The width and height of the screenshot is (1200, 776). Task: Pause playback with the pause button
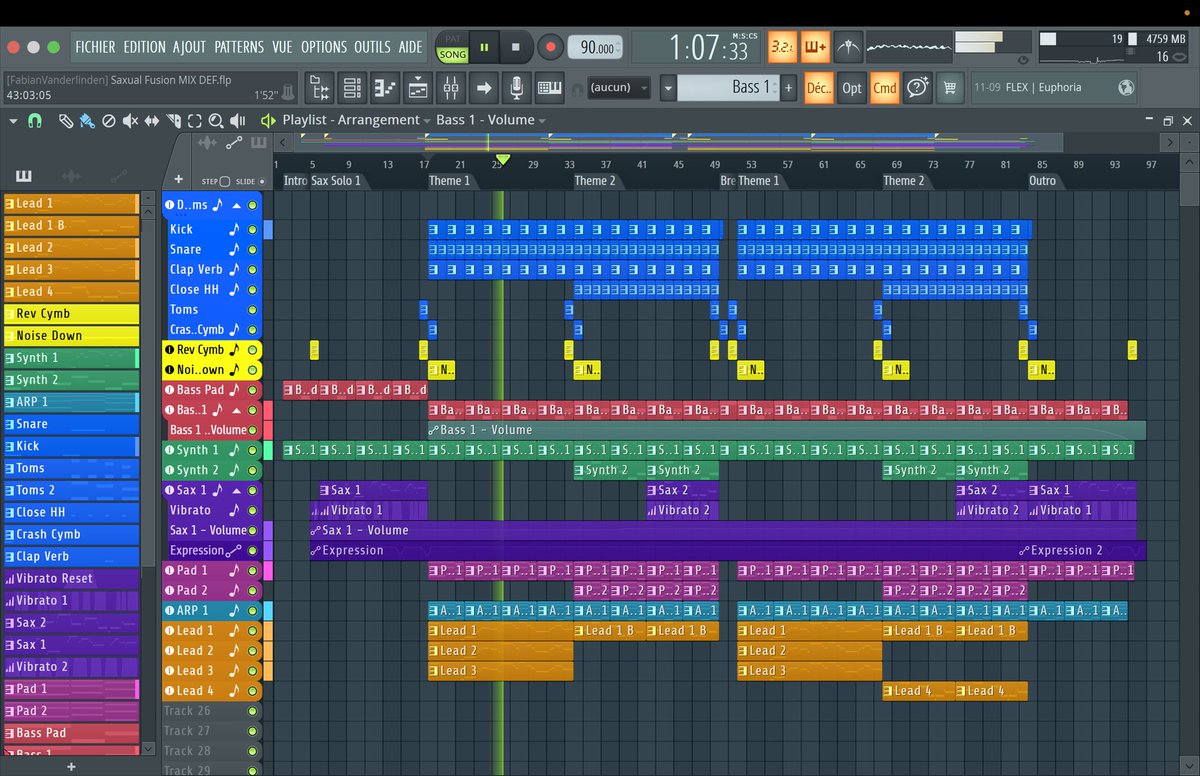coord(485,46)
